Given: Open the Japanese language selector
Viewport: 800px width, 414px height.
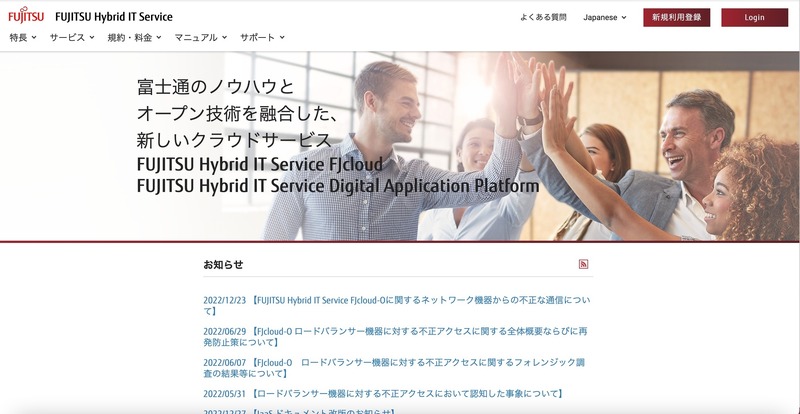Looking at the screenshot, I should point(605,17).
